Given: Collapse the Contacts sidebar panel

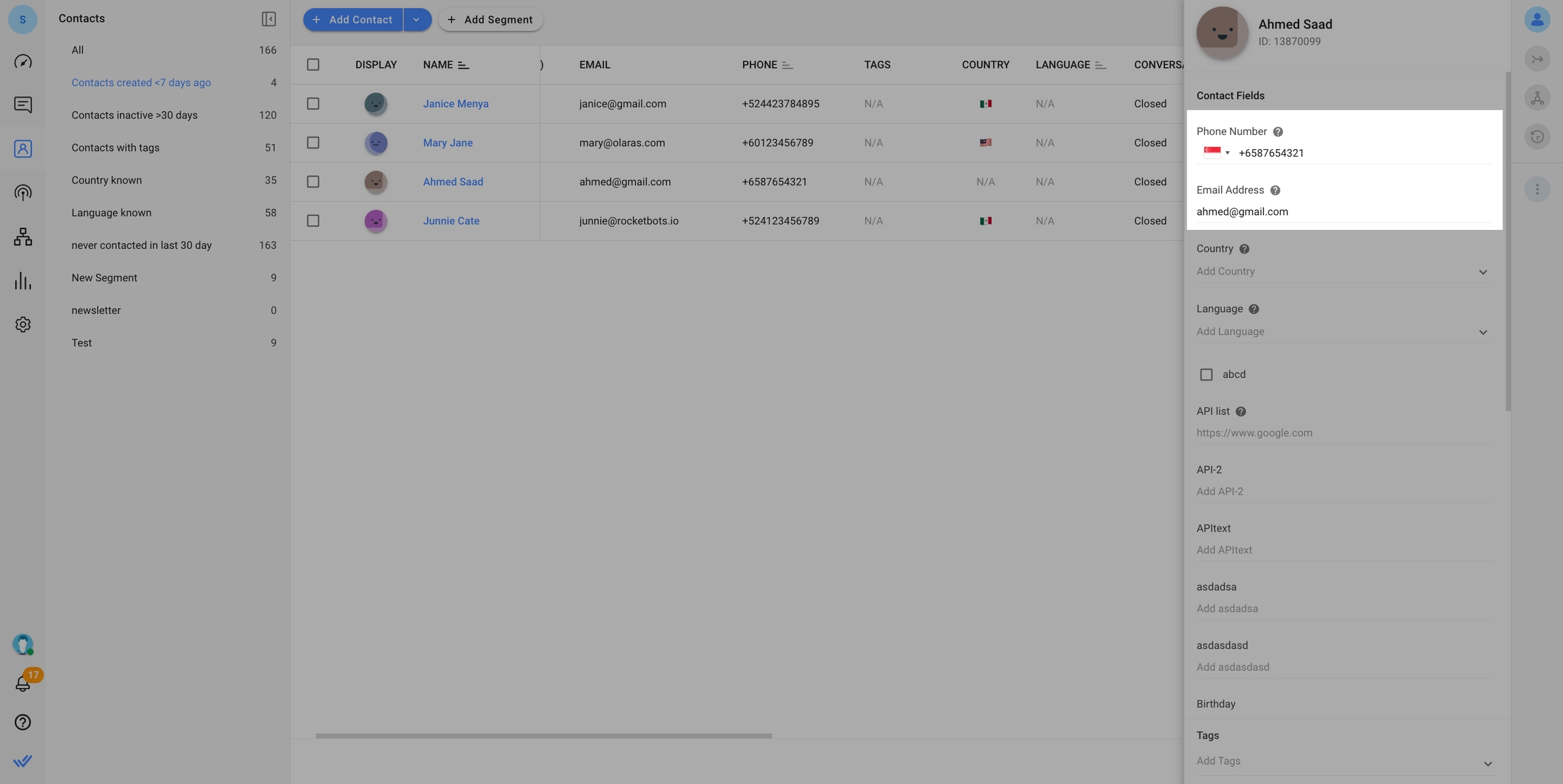Looking at the screenshot, I should point(269,19).
